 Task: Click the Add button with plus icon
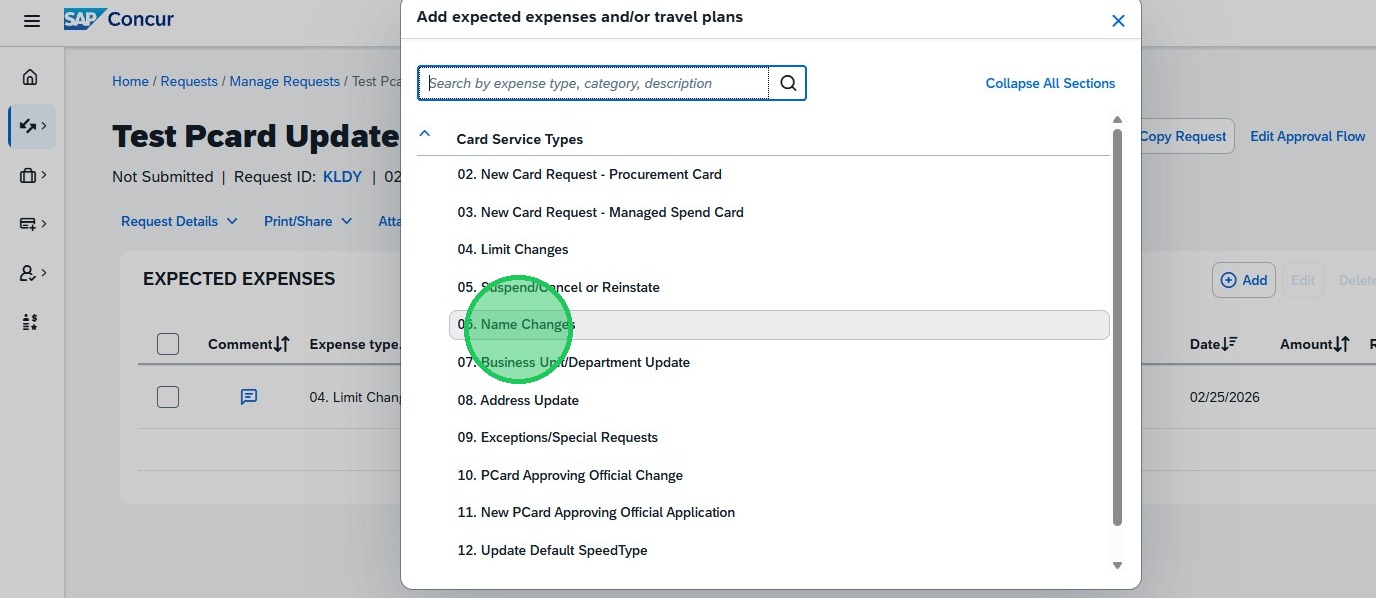coord(1244,280)
